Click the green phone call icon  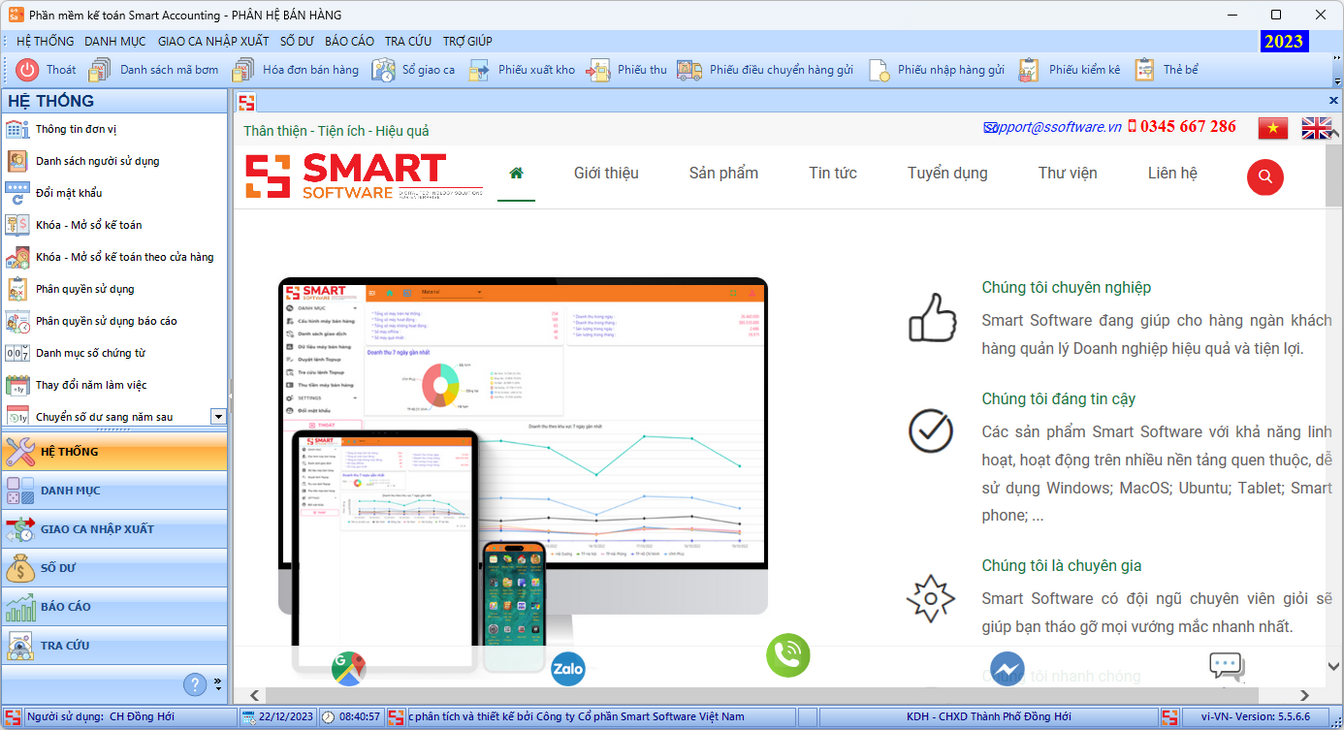point(788,655)
